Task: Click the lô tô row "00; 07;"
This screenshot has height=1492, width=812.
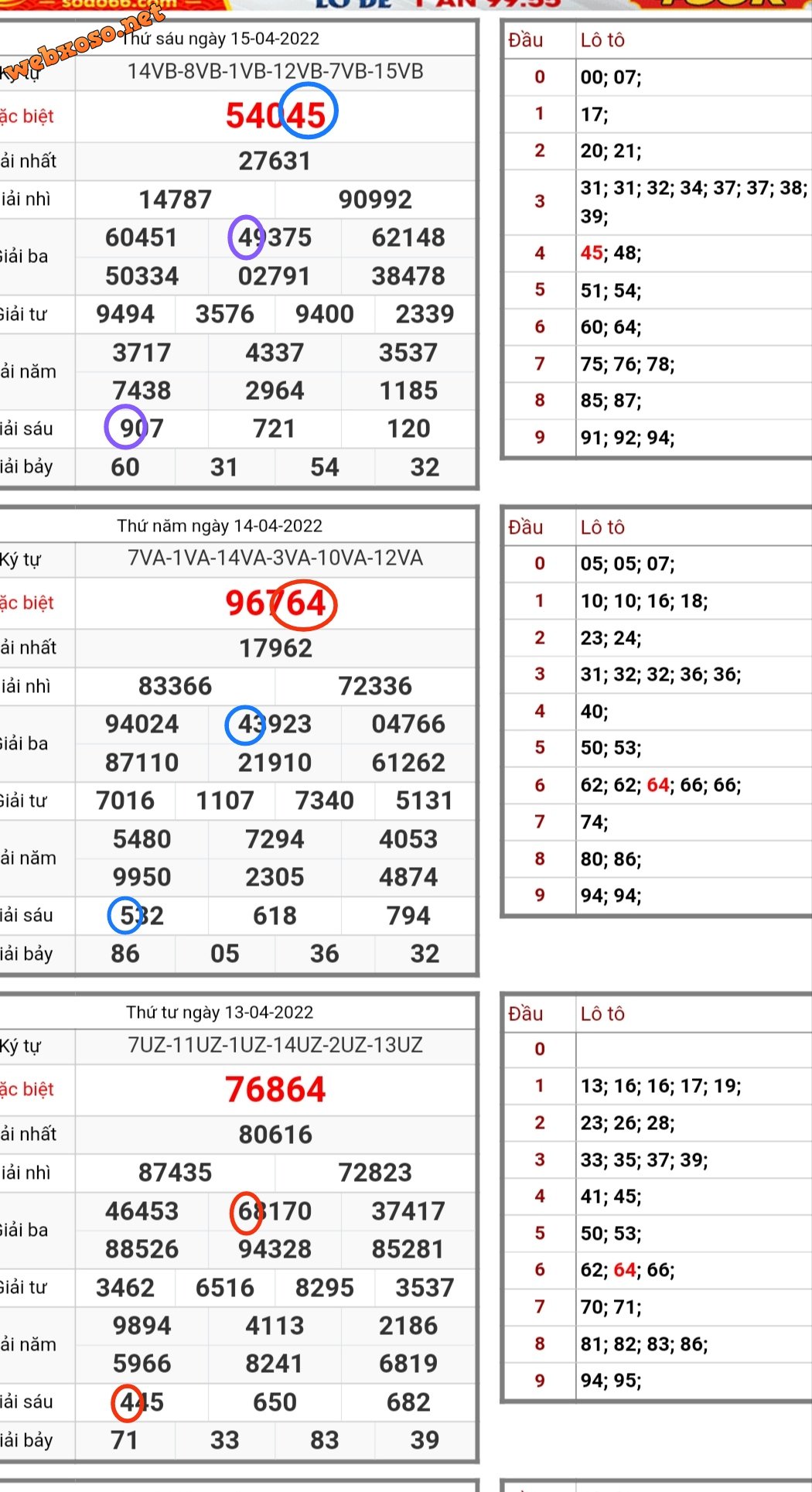Action: tap(611, 77)
